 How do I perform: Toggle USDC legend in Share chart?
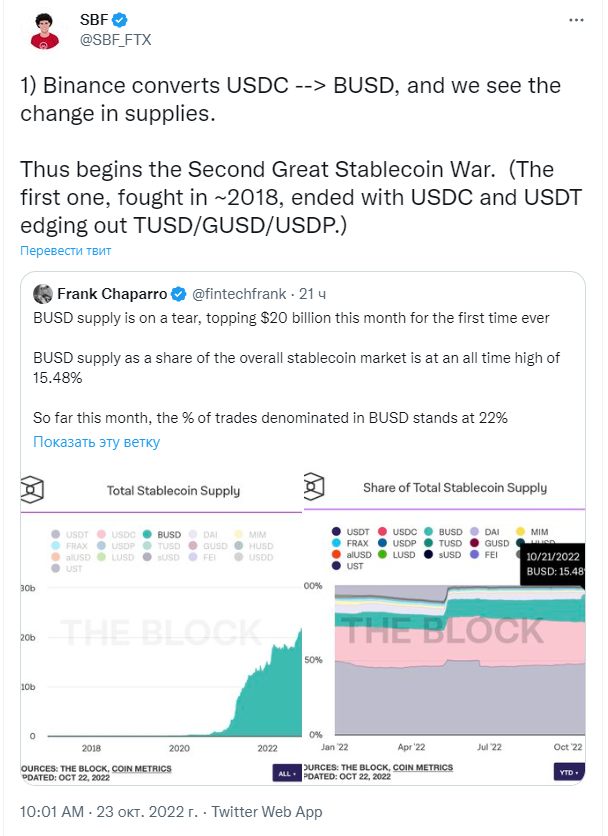tap(397, 532)
